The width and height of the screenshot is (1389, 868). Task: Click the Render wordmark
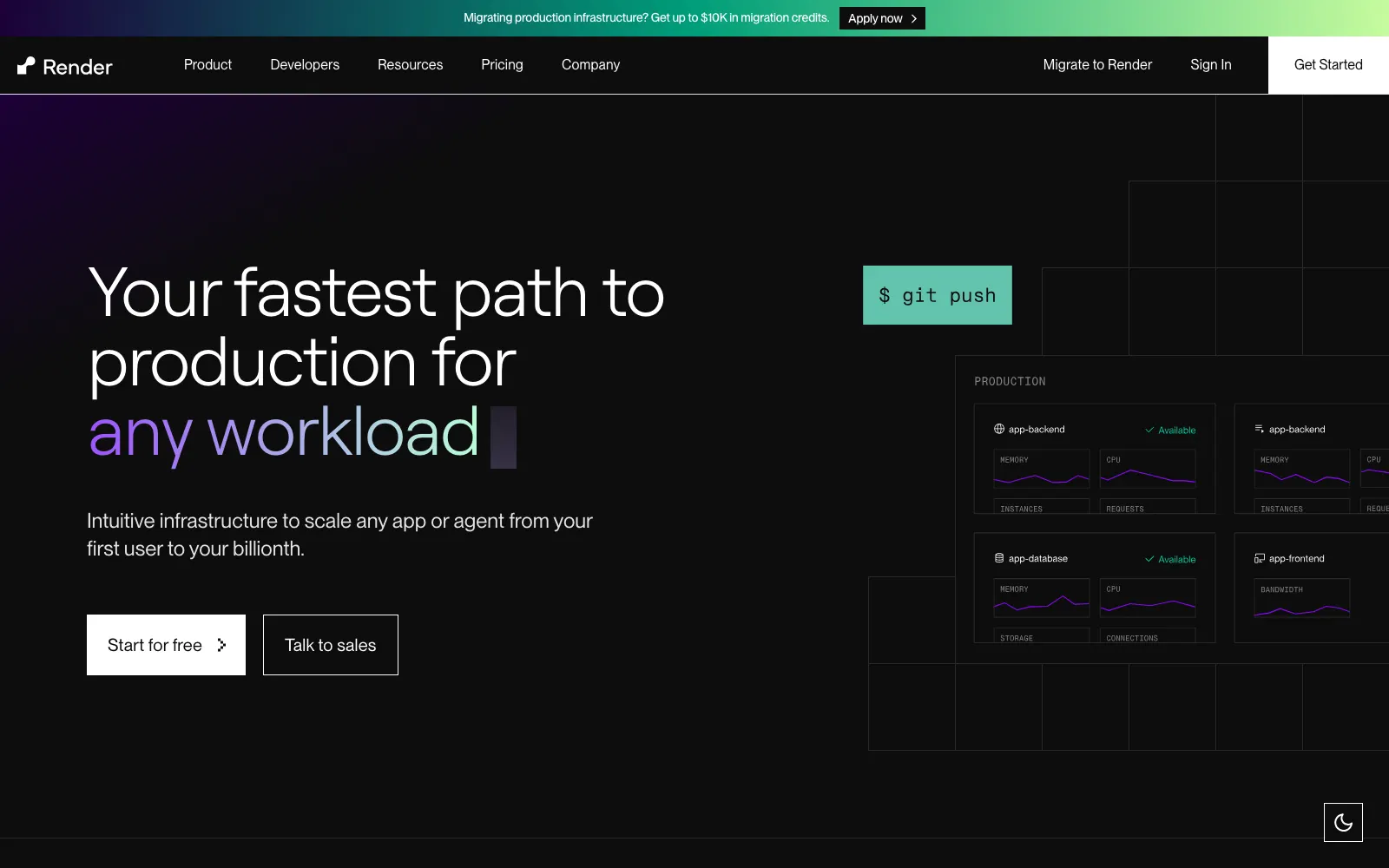pos(77,67)
